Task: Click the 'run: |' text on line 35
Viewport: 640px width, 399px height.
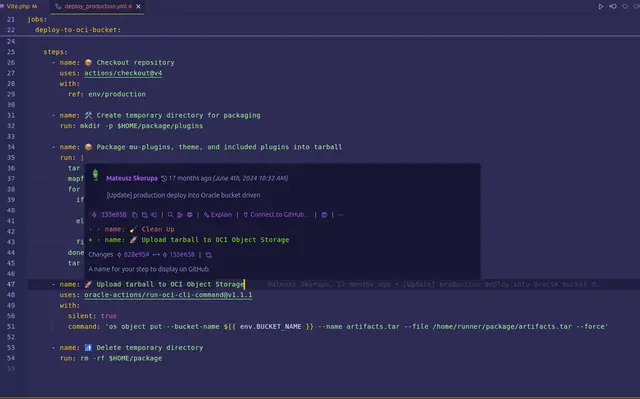Action: pos(72,157)
